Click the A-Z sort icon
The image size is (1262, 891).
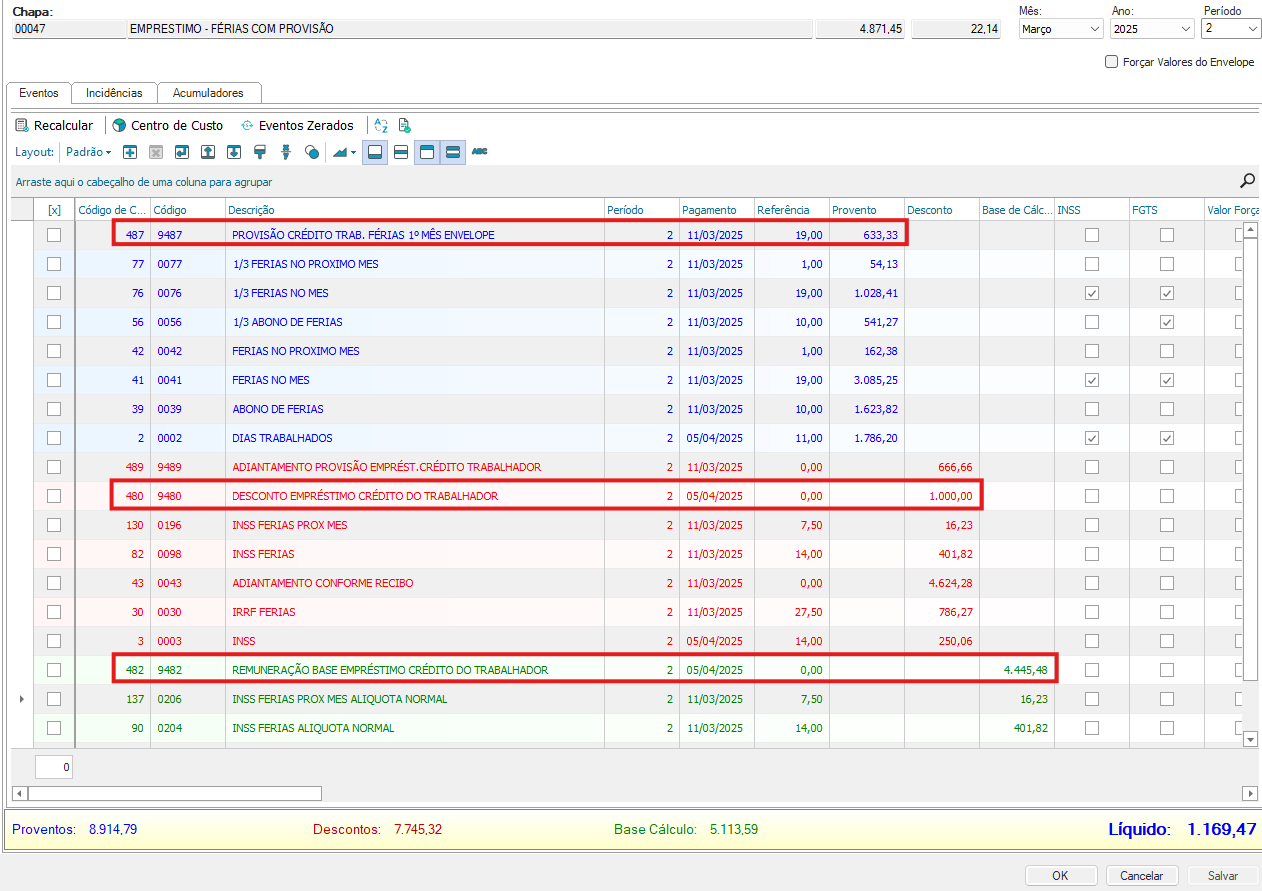pyautogui.click(x=381, y=126)
